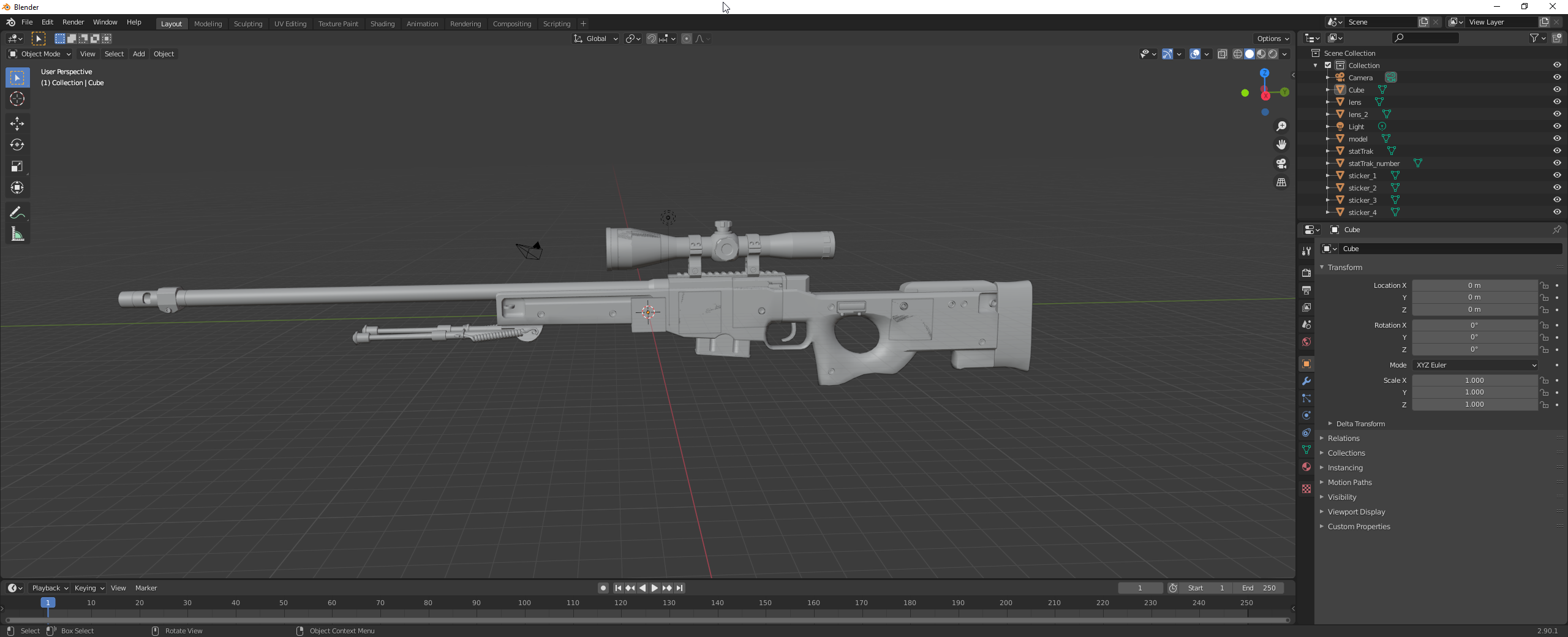Pick the Measure tool
Screen dimensions: 1568x637
[x=17, y=234]
